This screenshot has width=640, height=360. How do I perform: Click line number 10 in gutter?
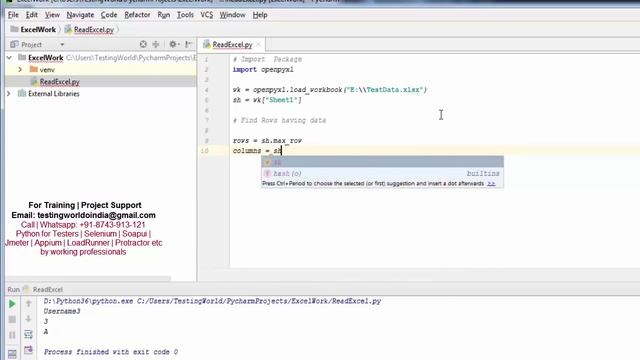pyautogui.click(x=204, y=151)
